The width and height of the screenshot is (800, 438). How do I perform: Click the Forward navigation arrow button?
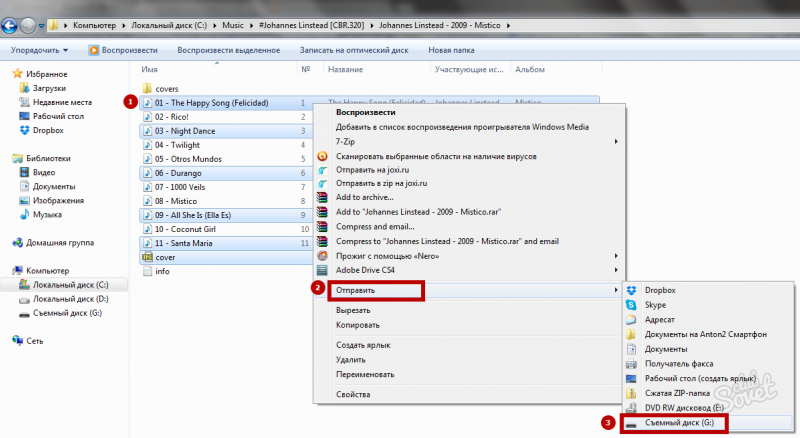pyautogui.click(x=28, y=26)
